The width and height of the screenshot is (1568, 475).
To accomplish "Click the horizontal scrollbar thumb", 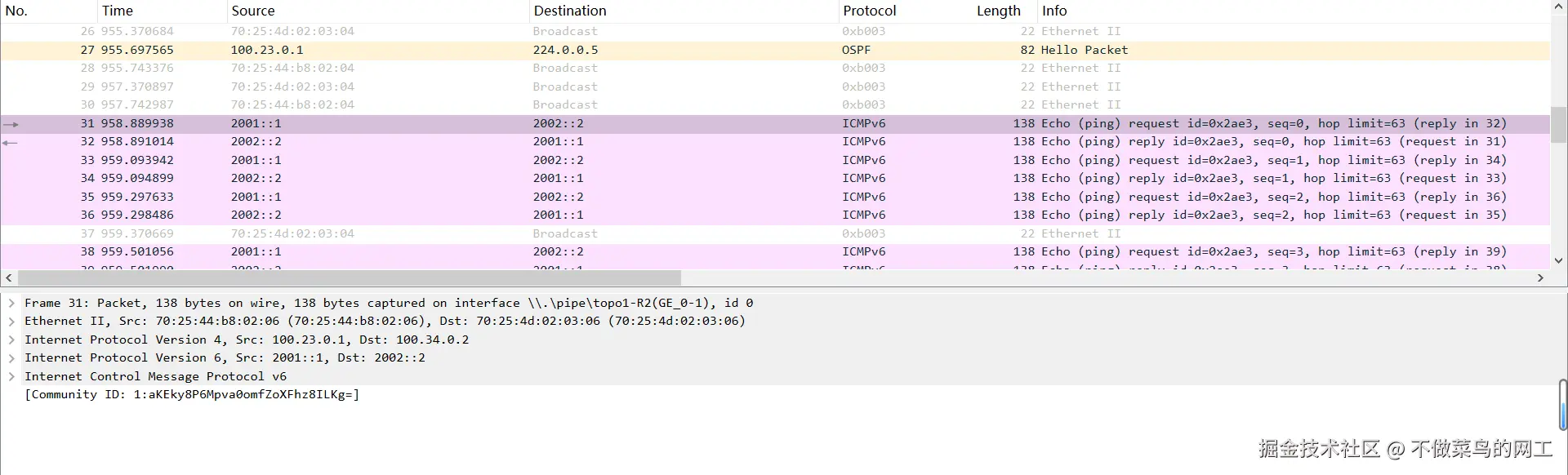I will [350, 277].
